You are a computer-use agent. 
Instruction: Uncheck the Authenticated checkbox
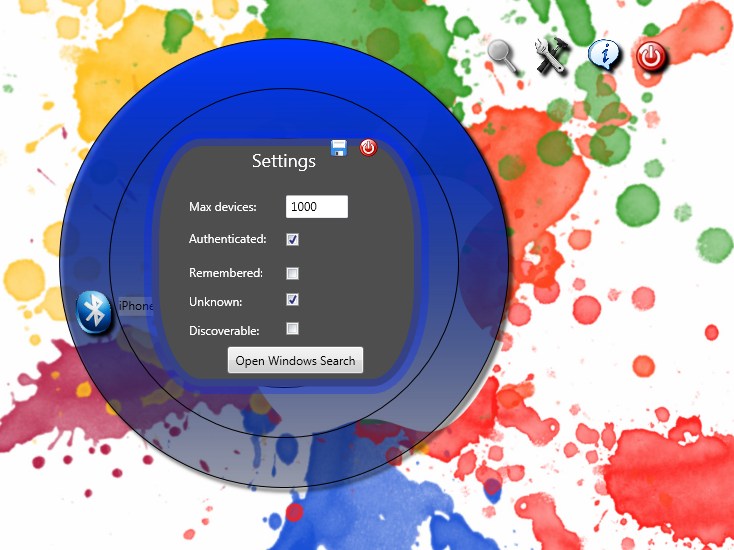[293, 239]
